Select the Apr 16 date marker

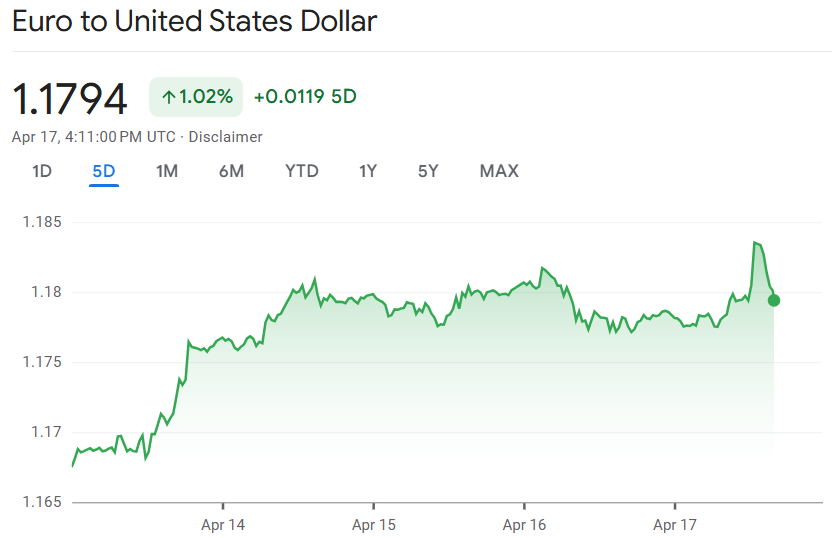click(x=524, y=524)
